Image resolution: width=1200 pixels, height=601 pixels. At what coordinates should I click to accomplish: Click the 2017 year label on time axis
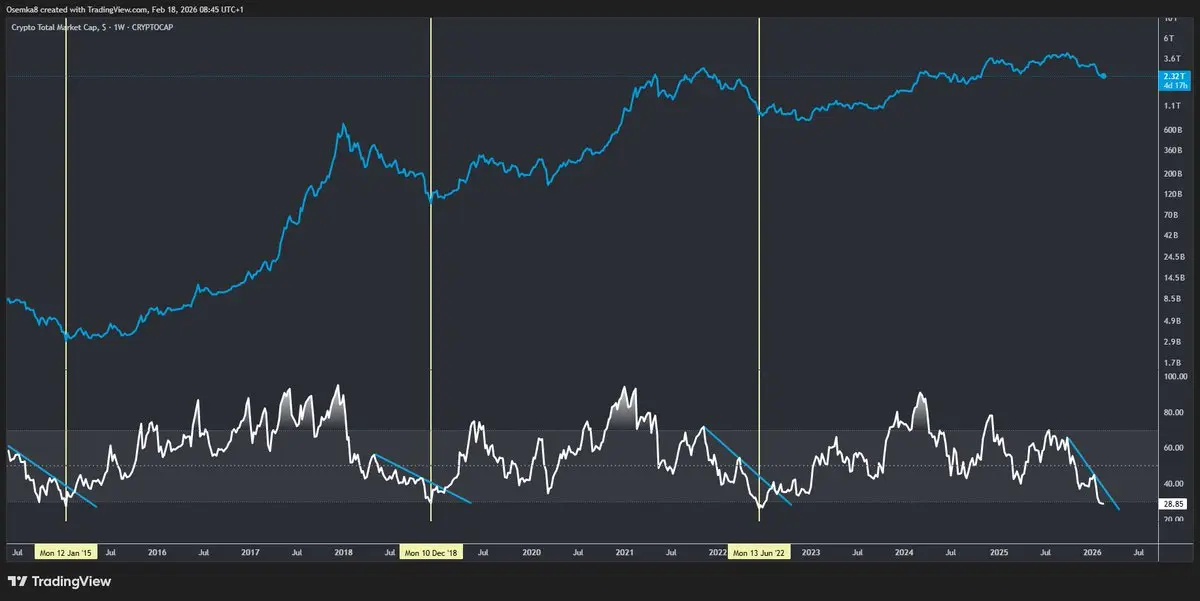[x=250, y=552]
